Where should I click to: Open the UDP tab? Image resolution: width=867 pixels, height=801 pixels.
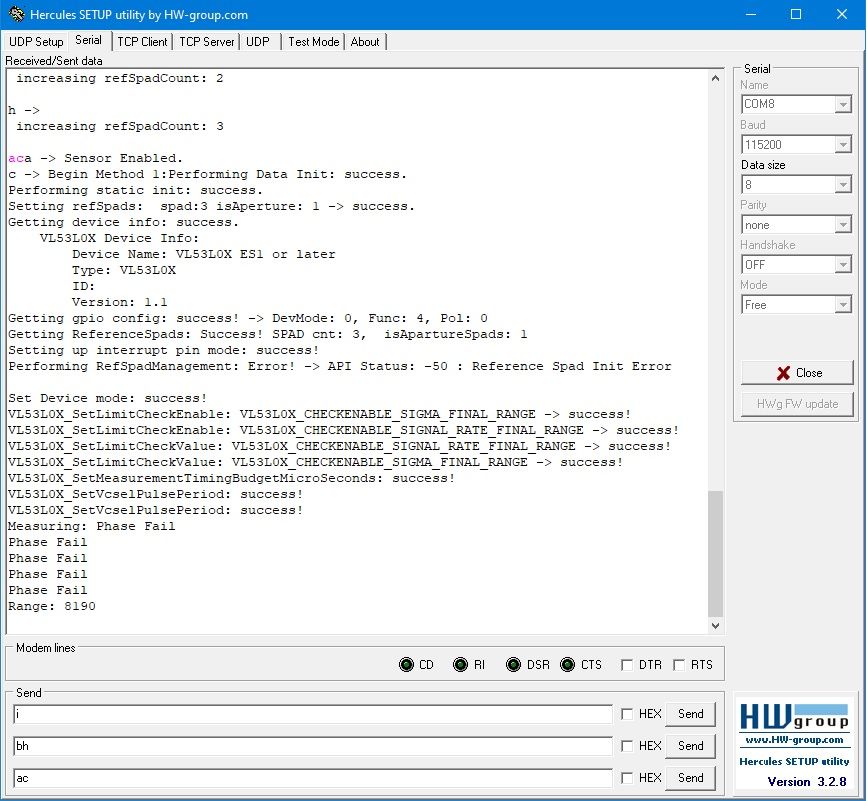pyautogui.click(x=258, y=41)
